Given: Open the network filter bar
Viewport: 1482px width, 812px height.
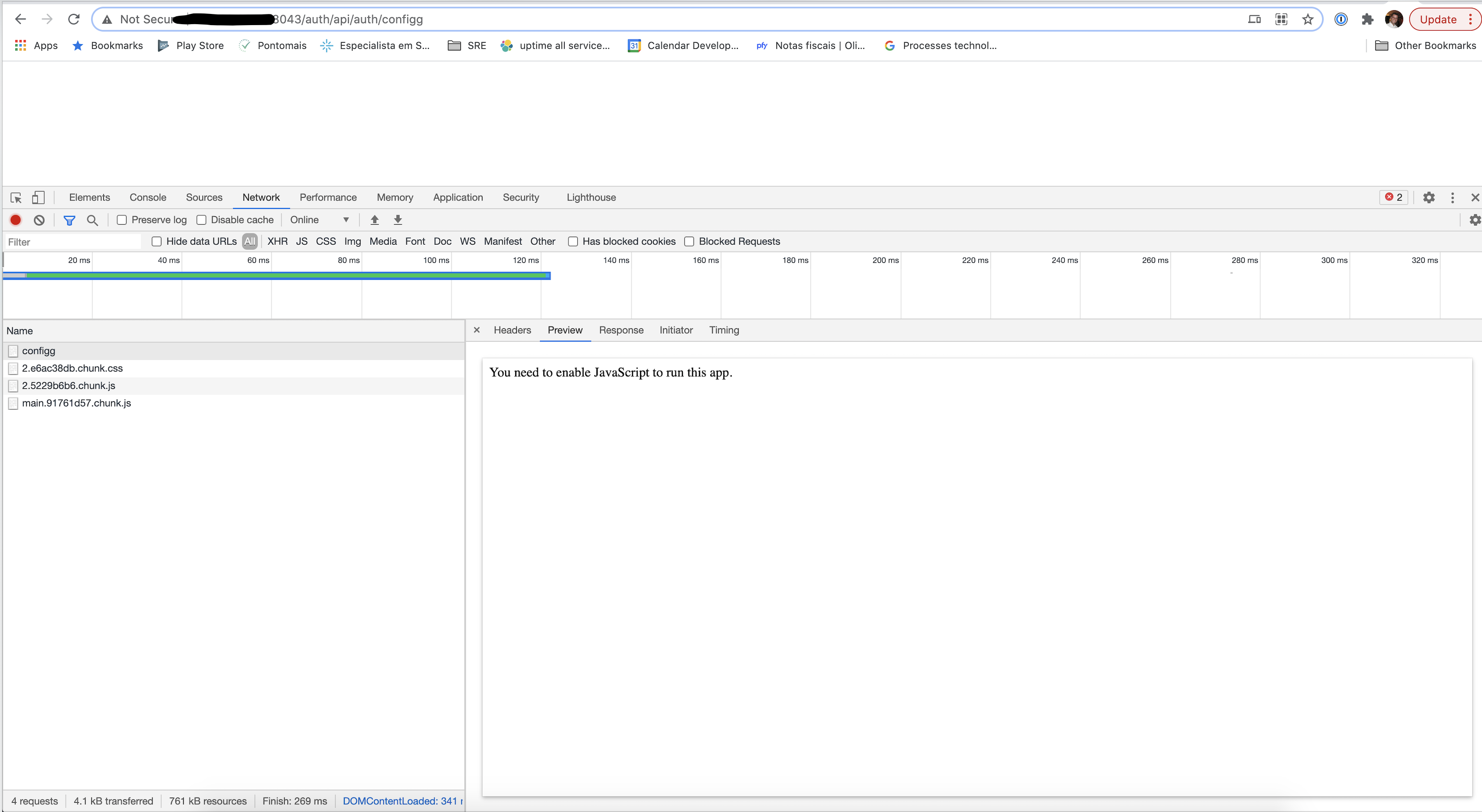Looking at the screenshot, I should tap(69, 220).
